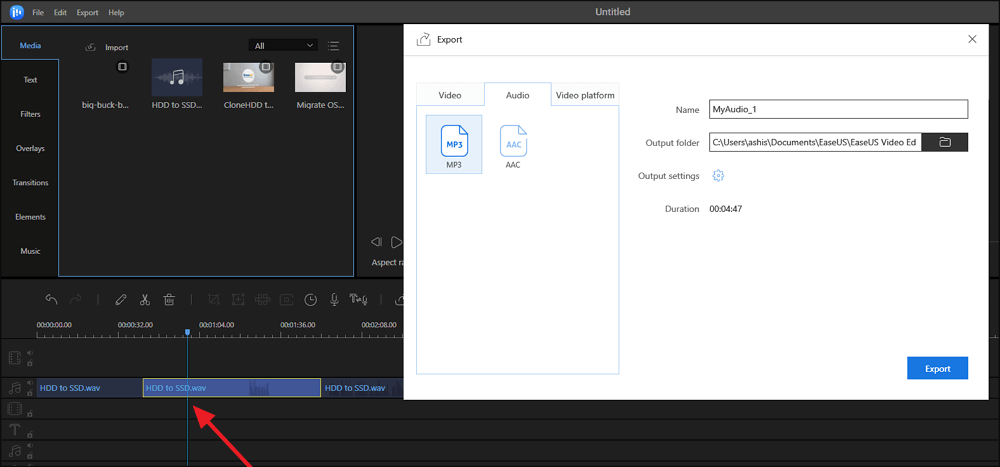Click the Name field containing MyAudio_1
Viewport: 1000px width, 467px height.
coord(837,109)
